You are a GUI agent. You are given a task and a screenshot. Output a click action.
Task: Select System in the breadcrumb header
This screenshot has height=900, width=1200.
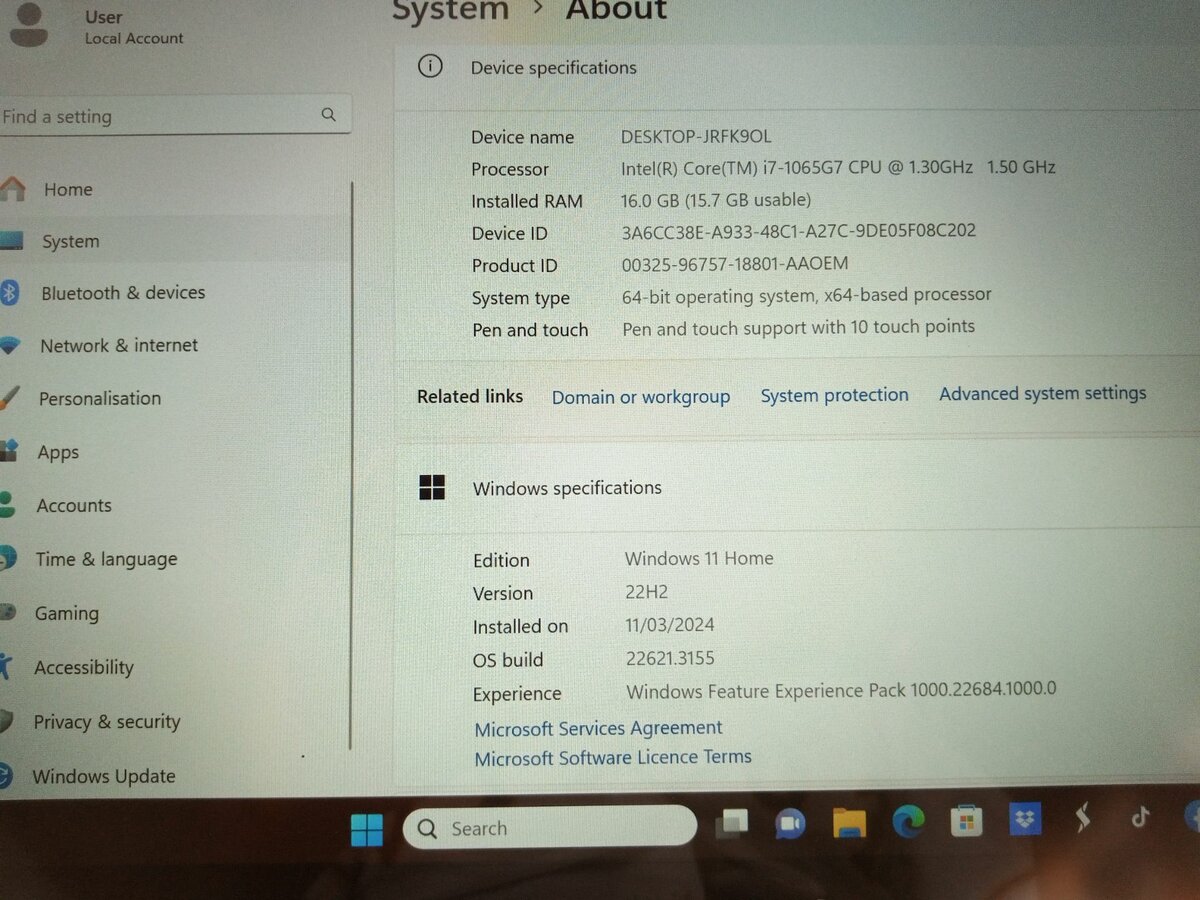[x=450, y=12]
